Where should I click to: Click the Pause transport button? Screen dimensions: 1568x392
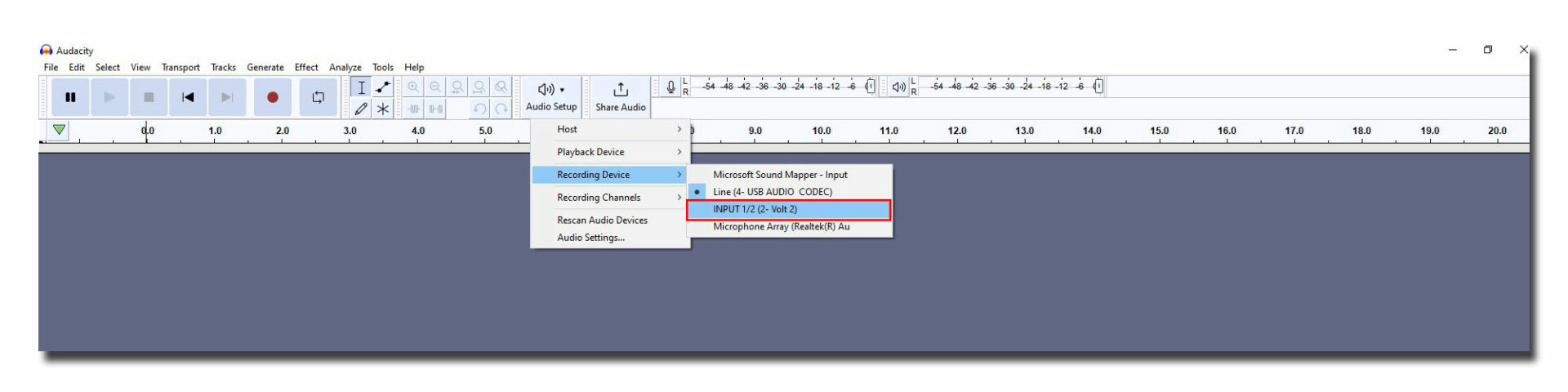tap(70, 97)
